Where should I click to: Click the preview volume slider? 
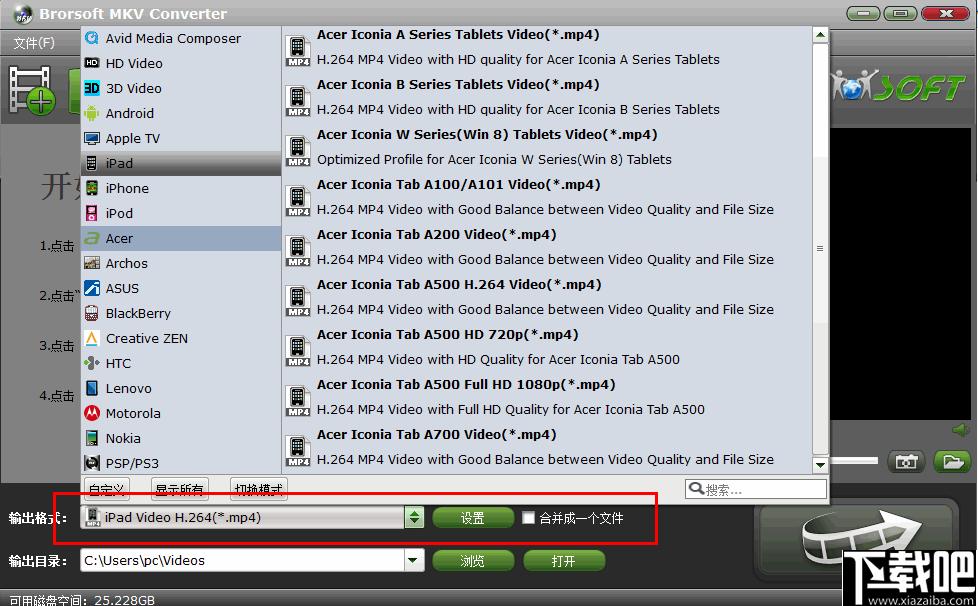tap(853, 461)
